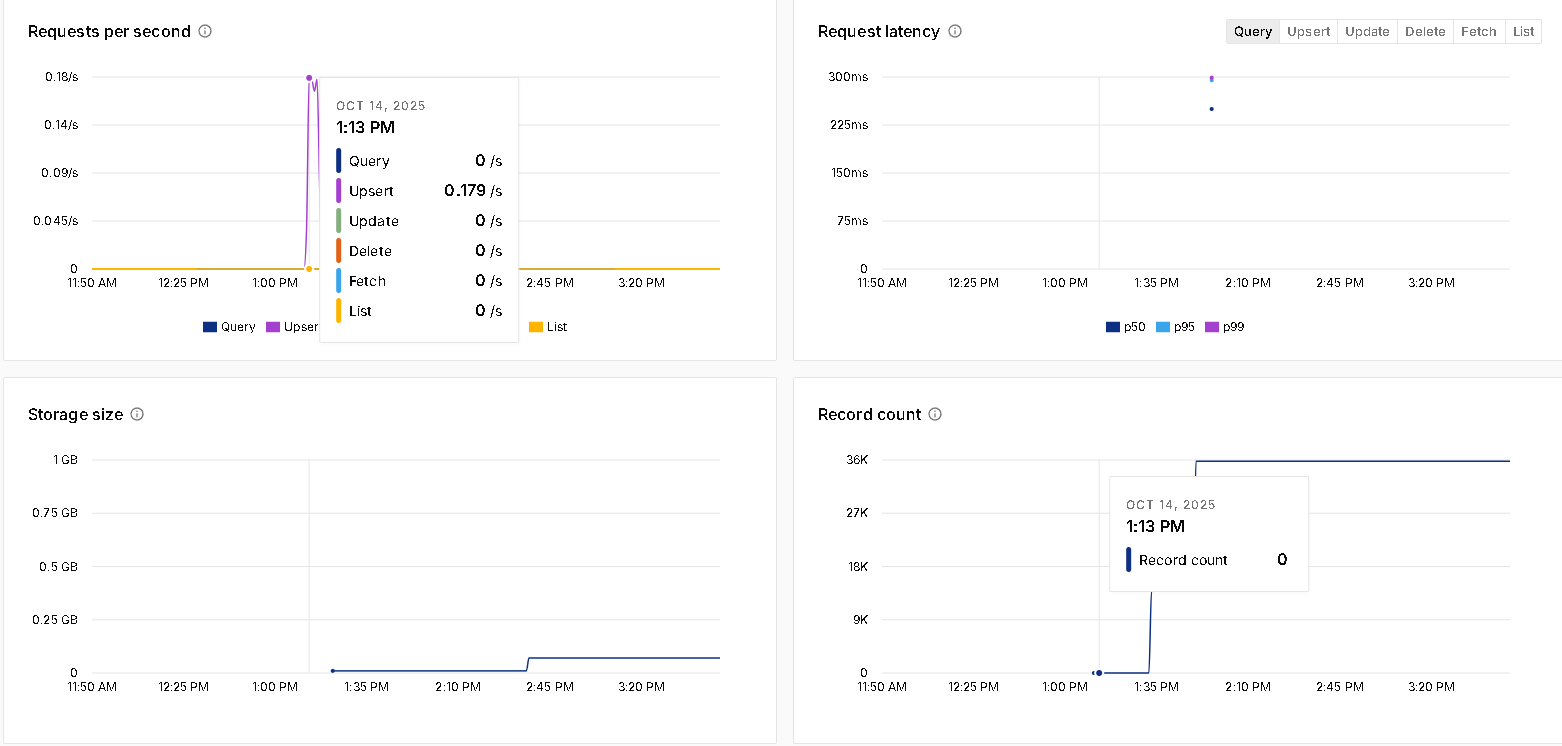The height and width of the screenshot is (746, 1562).
Task: Toggle the p95 latency legend item
Action: [x=1175, y=327]
